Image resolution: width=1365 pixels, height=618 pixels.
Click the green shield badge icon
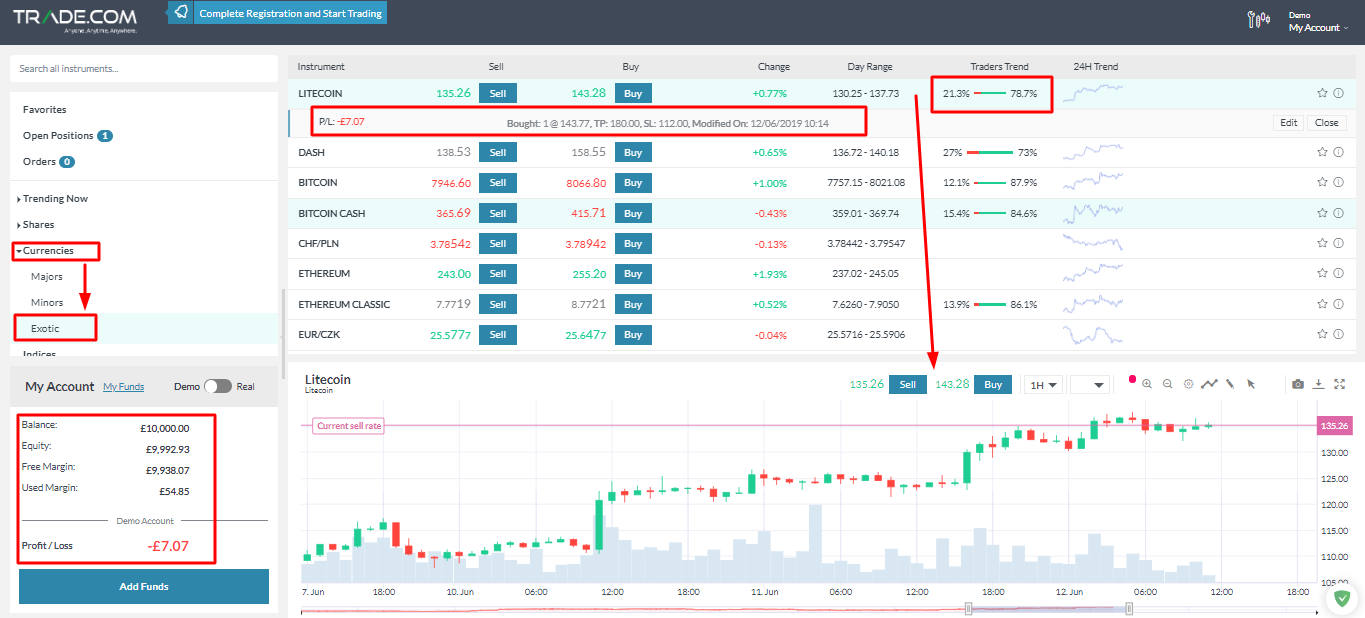pyautogui.click(x=1342, y=598)
